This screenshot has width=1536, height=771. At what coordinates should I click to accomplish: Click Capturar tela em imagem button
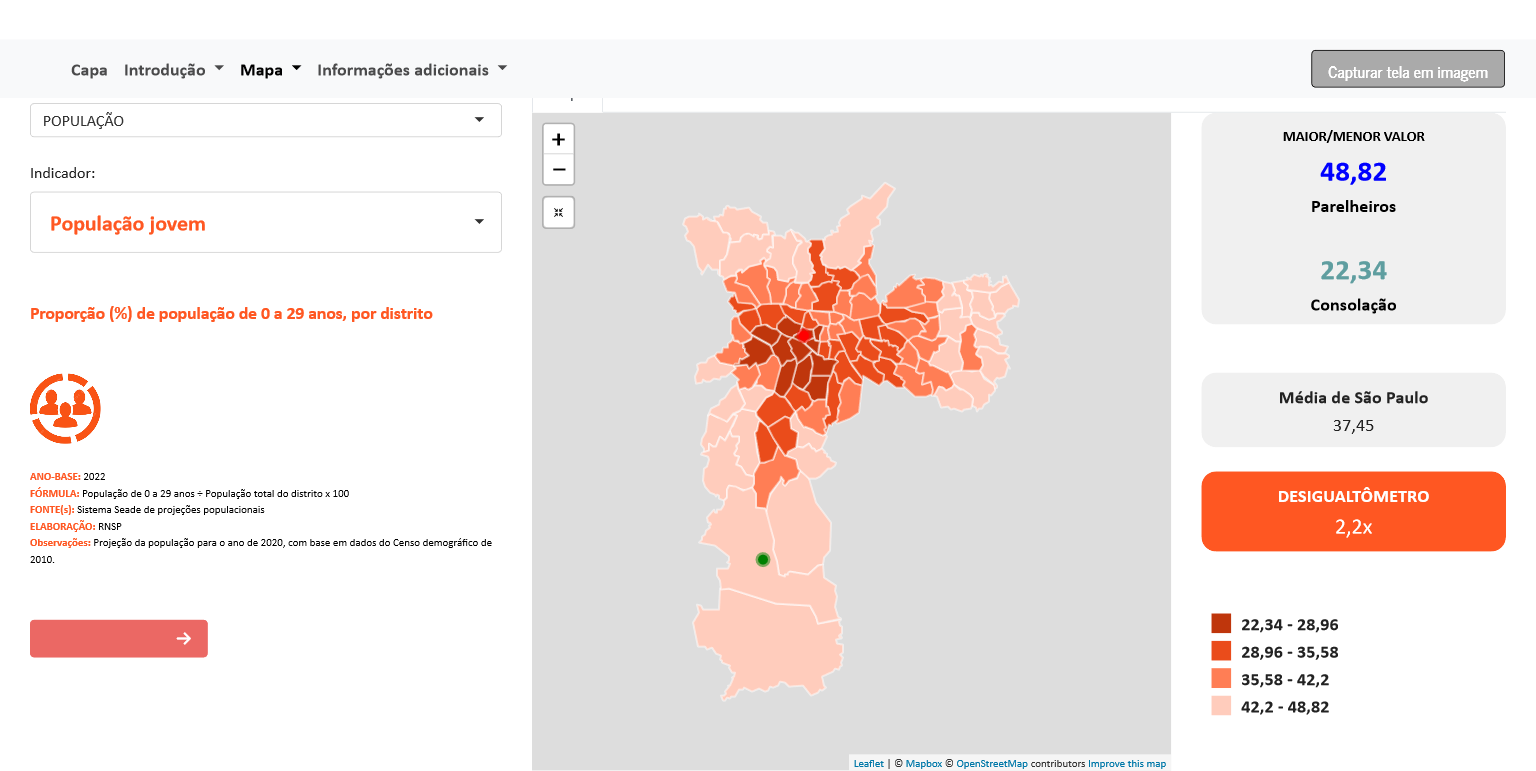1407,71
